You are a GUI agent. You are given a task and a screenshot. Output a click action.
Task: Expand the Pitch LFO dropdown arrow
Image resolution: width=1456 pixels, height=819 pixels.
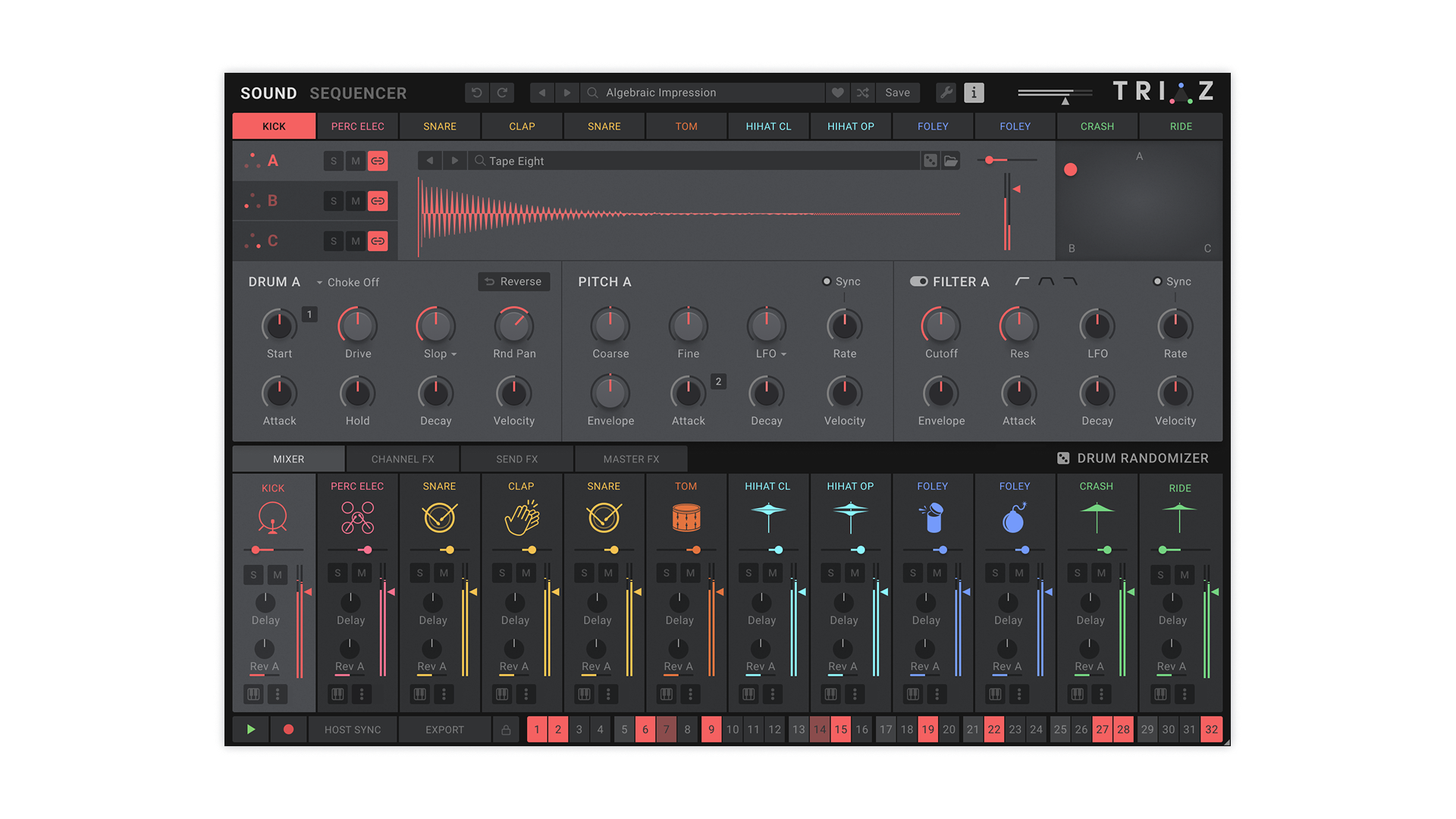[783, 354]
